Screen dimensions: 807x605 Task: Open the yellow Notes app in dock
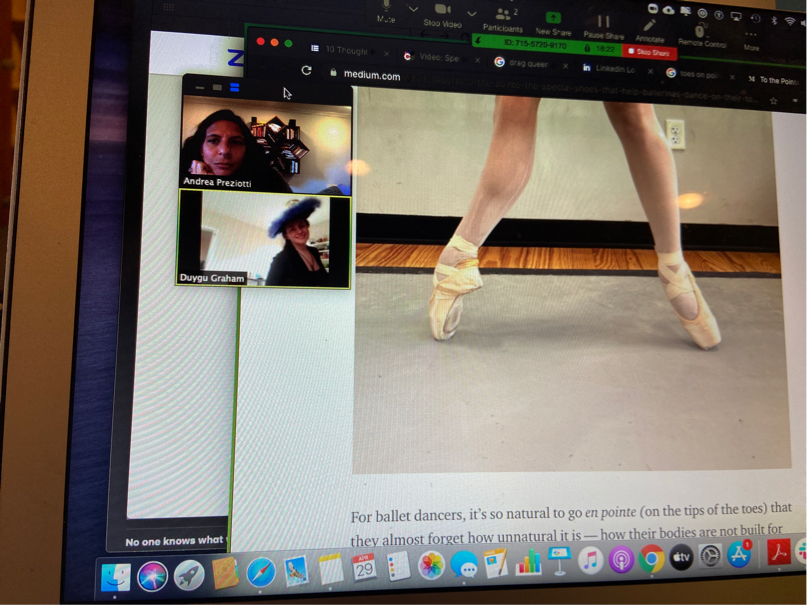coord(330,570)
